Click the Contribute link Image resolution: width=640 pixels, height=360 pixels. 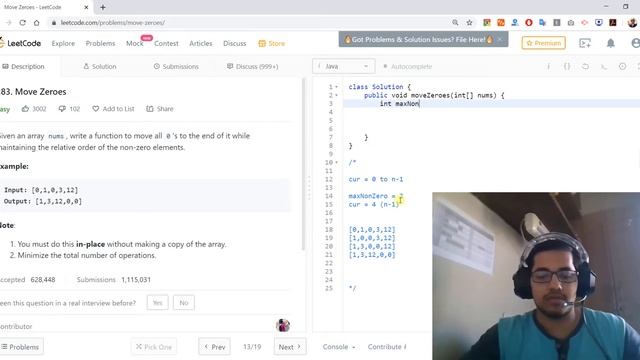coord(387,347)
